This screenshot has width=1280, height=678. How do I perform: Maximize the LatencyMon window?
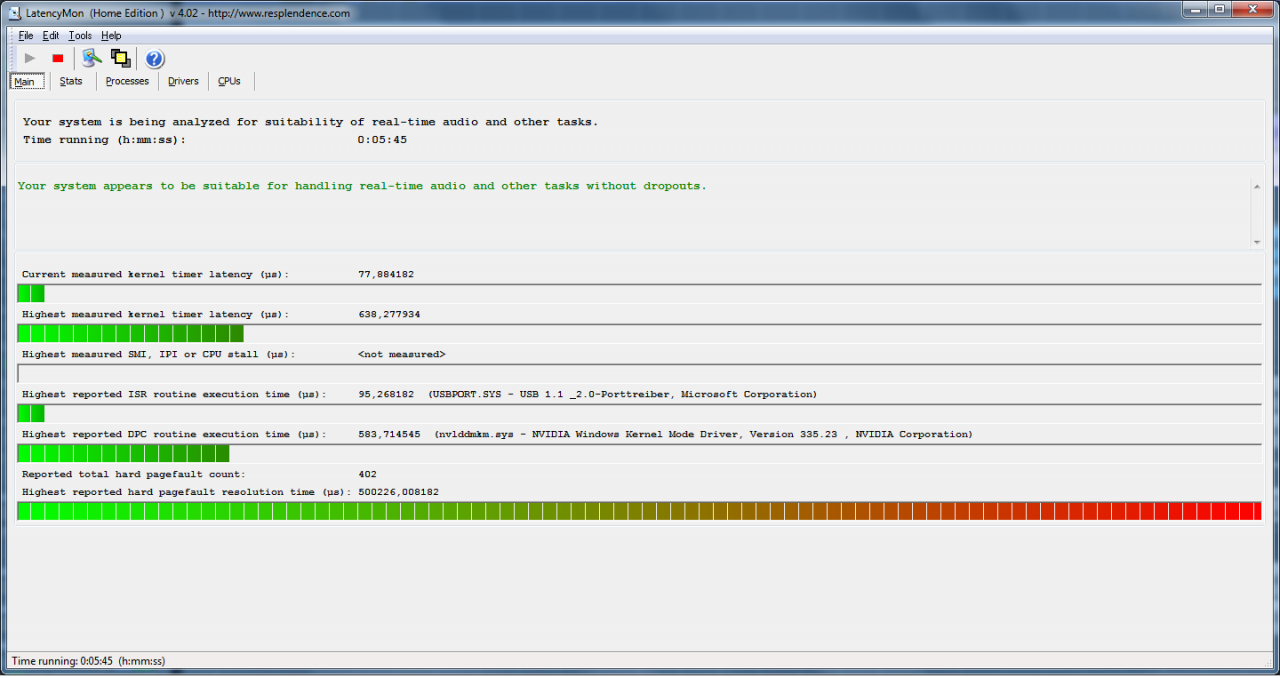coord(1219,10)
